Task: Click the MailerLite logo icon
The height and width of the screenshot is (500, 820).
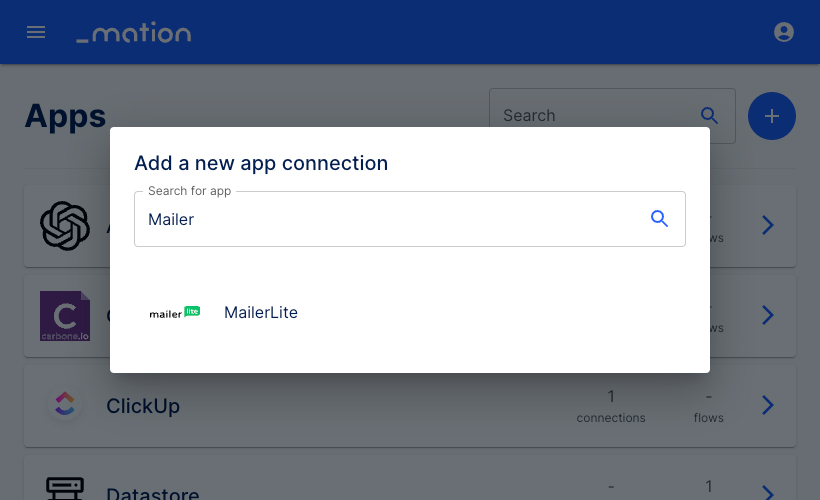Action: click(175, 312)
